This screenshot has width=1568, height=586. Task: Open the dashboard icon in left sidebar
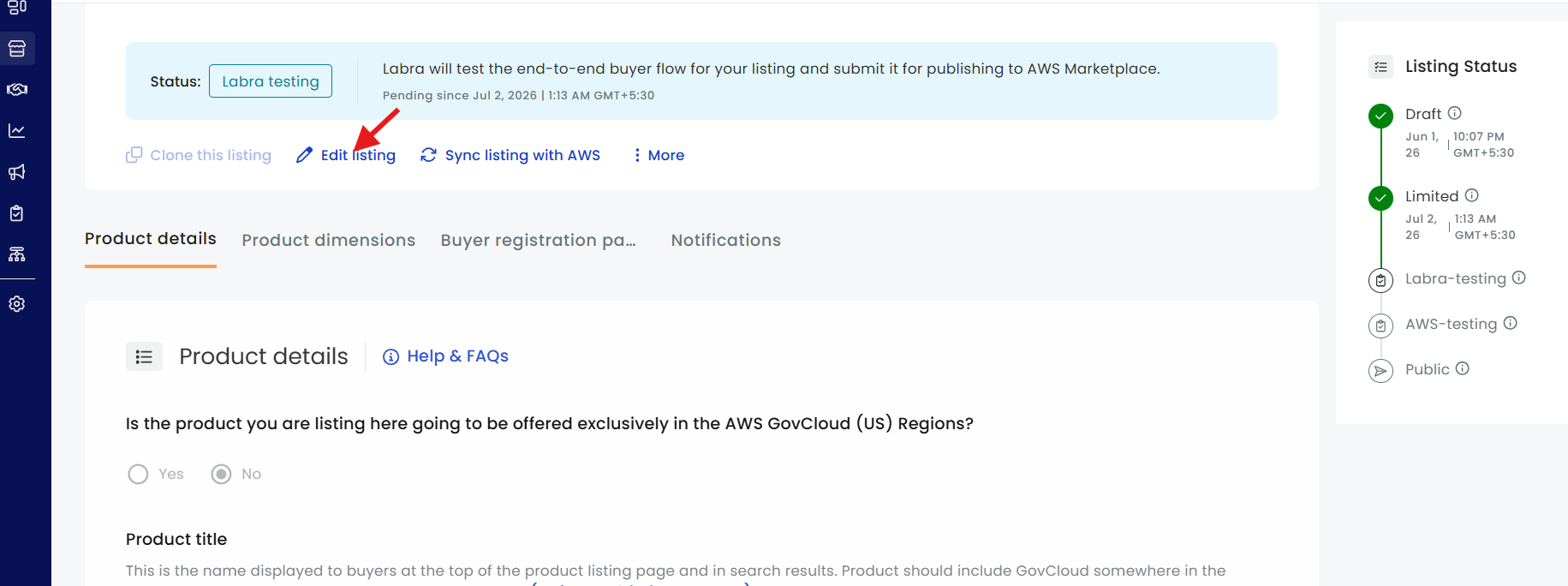pos(17,7)
